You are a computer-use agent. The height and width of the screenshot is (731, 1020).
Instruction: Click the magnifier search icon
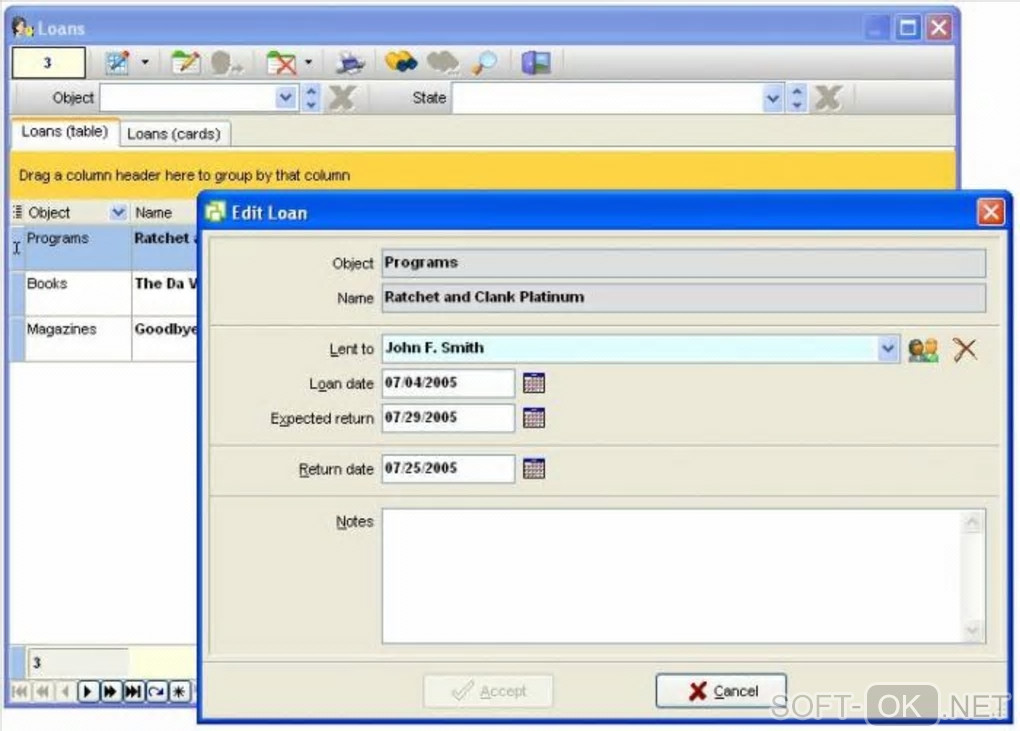(x=485, y=63)
